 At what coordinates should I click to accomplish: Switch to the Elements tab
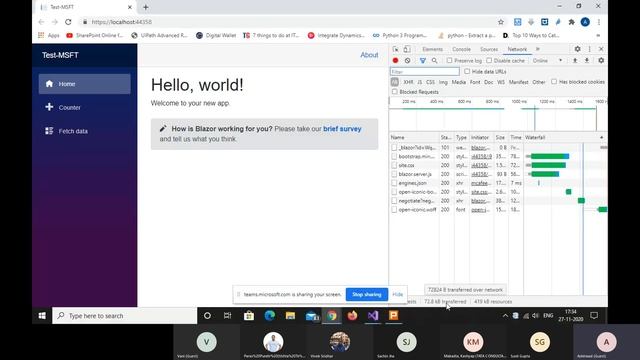[432, 49]
